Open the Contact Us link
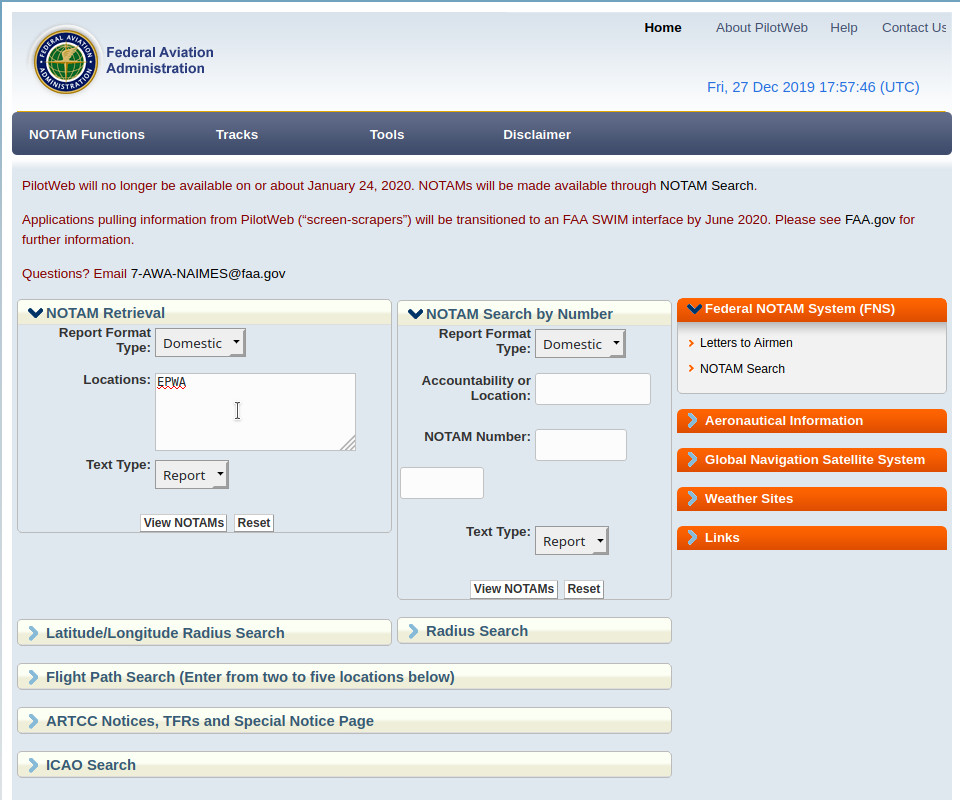The height and width of the screenshot is (800, 960). (x=914, y=28)
